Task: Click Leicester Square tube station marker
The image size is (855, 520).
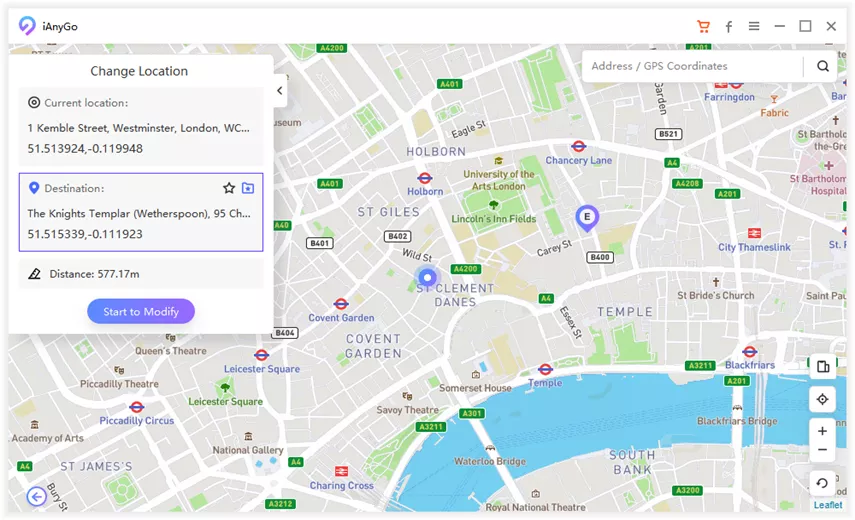Action: [262, 355]
